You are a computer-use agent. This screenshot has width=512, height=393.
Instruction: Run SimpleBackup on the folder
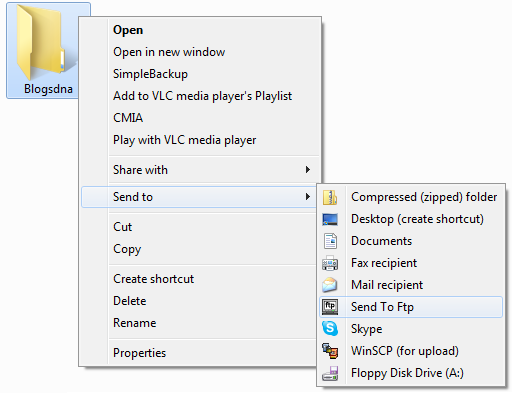click(200, 74)
